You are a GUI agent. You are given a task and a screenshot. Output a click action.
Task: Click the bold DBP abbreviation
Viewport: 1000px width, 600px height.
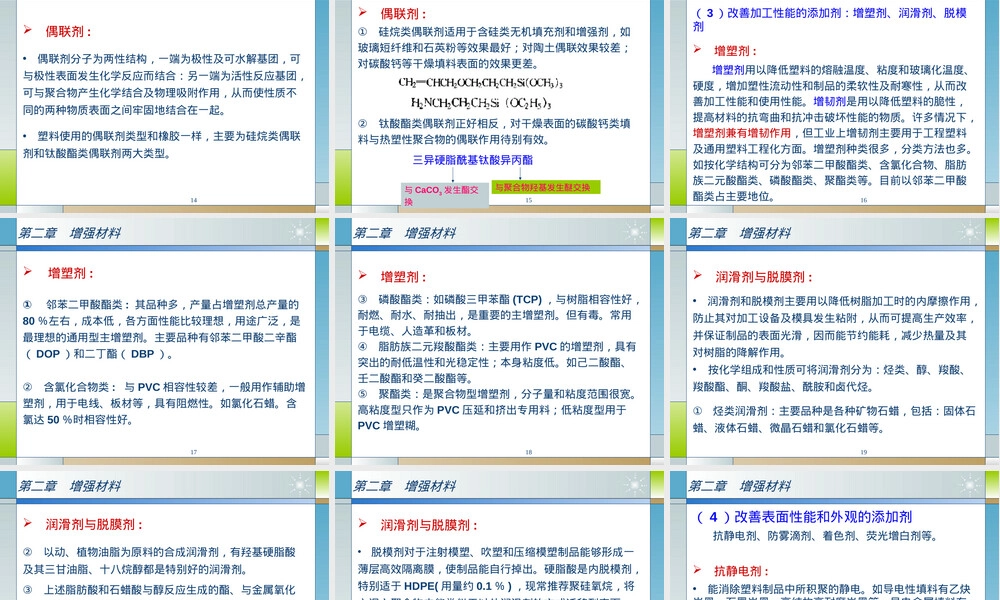142,354
